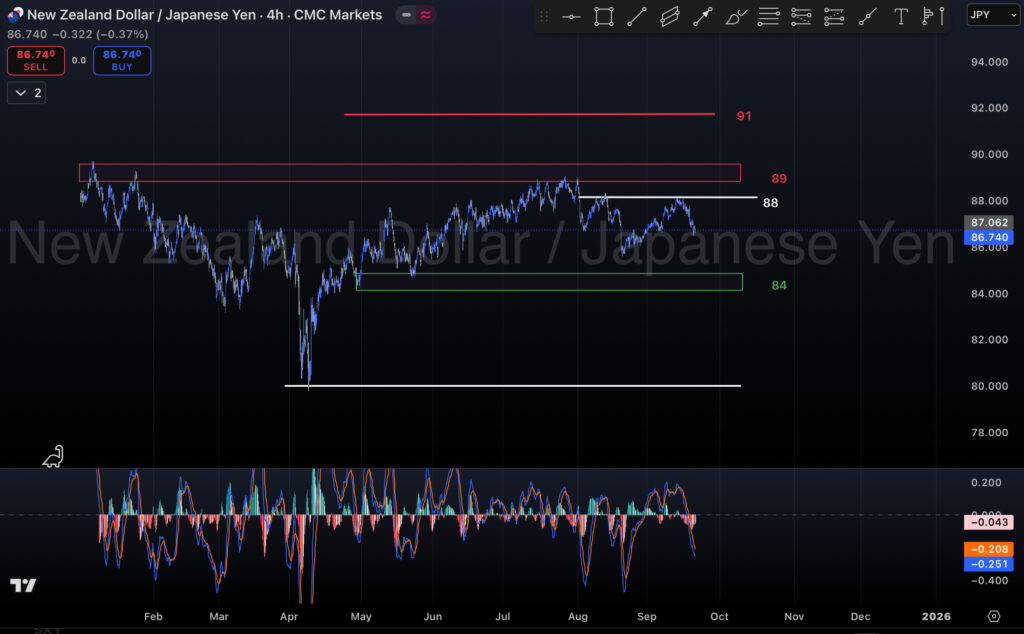
Task: Select the Text tool
Action: tap(900, 17)
